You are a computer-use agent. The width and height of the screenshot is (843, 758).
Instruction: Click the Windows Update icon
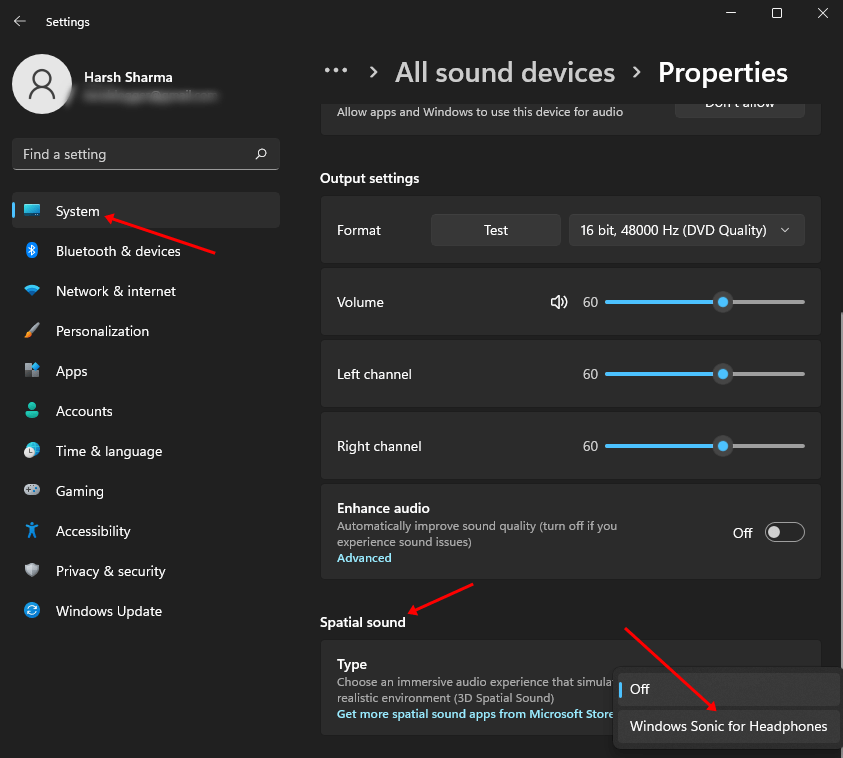point(32,611)
